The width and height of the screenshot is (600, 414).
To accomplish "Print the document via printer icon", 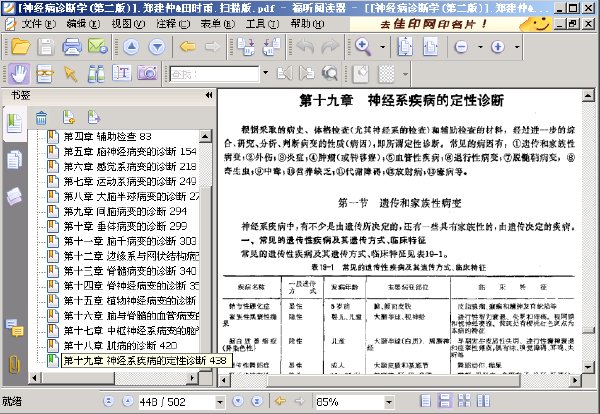I will 72,47.
